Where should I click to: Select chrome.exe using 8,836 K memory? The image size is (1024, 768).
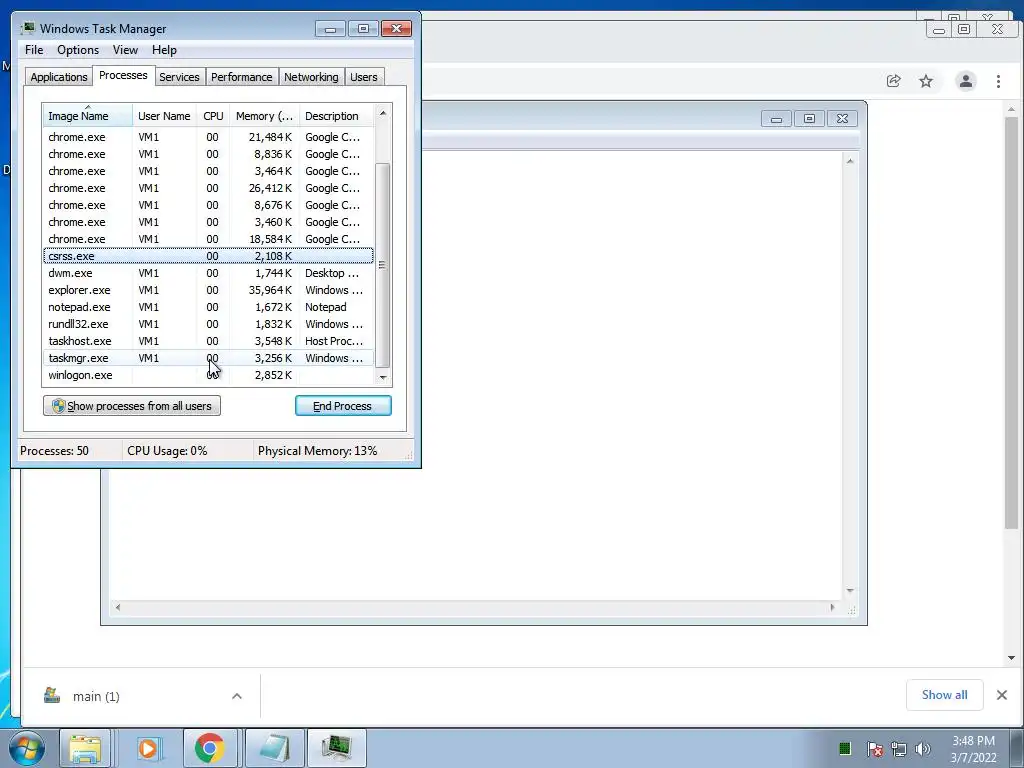208,154
